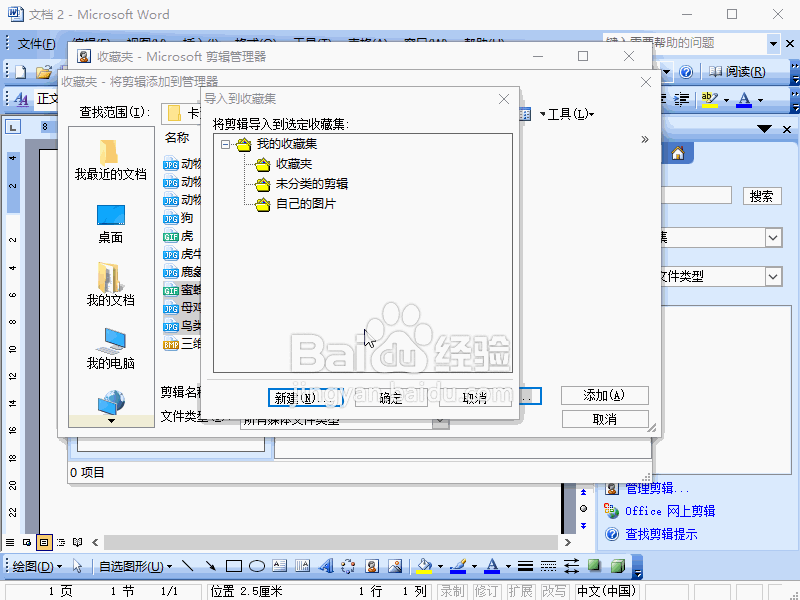Choose the Select Objects pointer tool
The width and height of the screenshot is (800, 600).
point(78,566)
